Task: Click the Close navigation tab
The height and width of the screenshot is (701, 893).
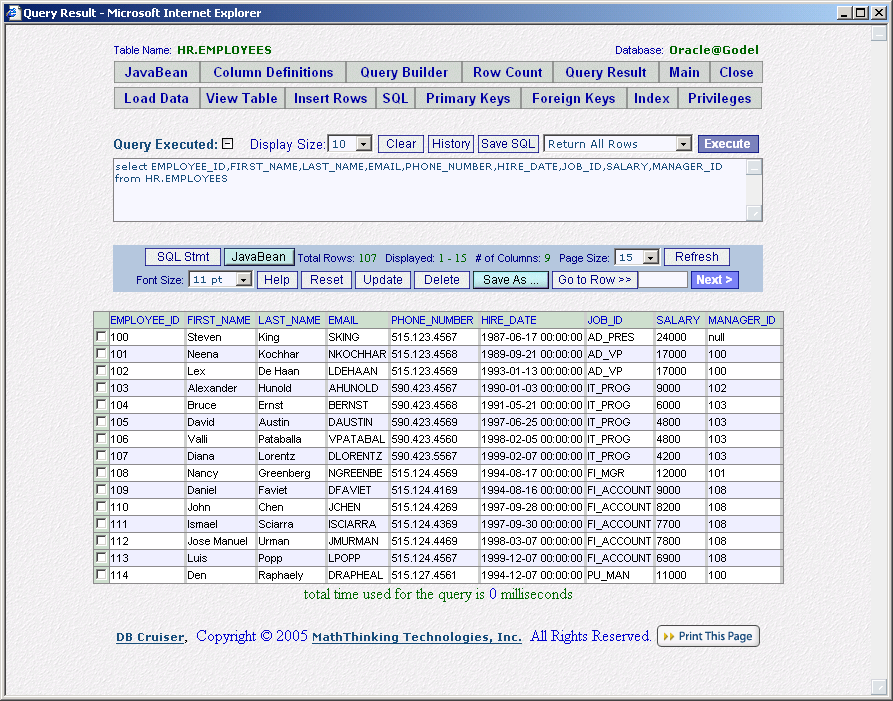Action: tap(736, 72)
